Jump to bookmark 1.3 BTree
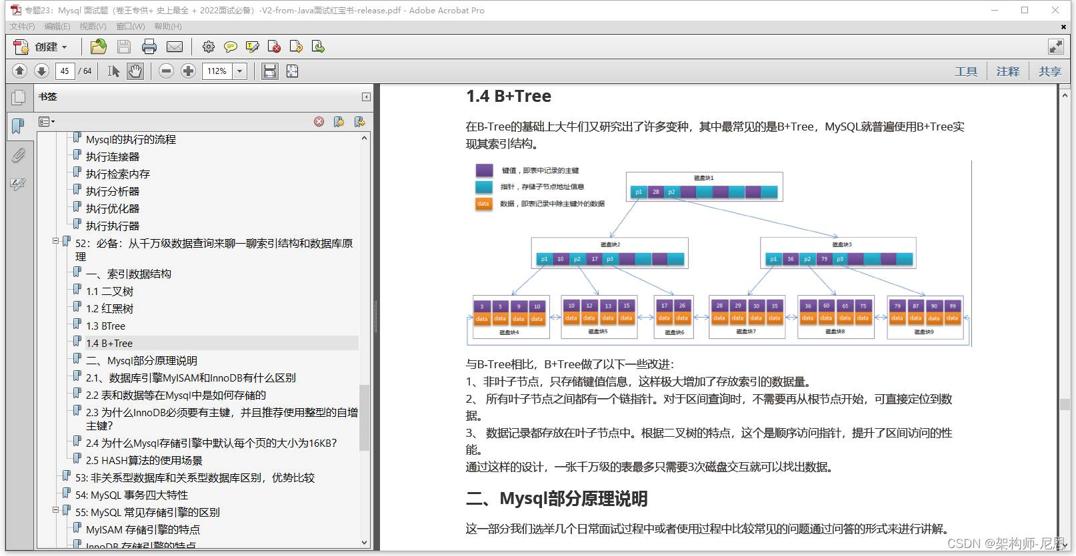The width and height of the screenshot is (1076, 556). (106, 326)
